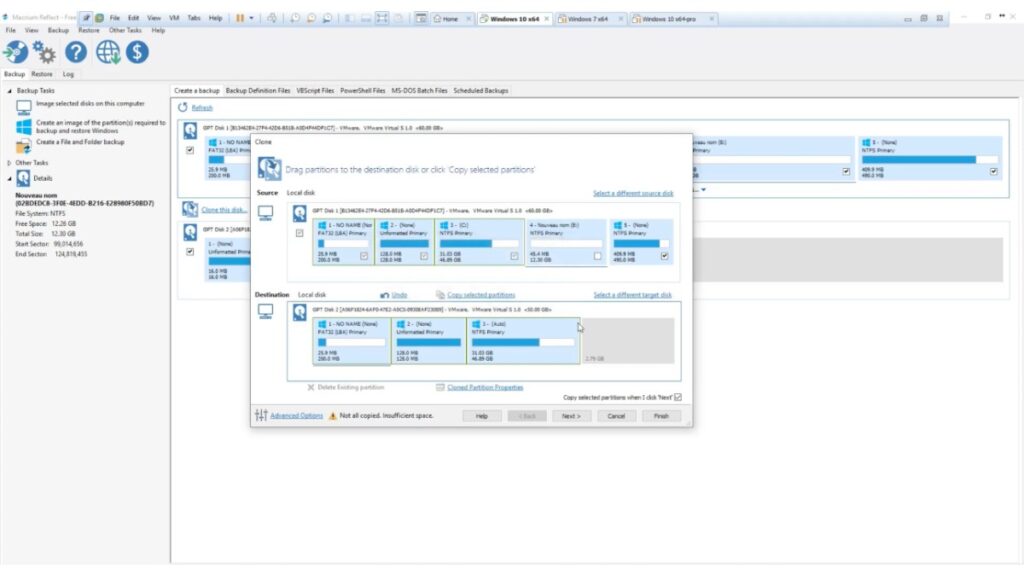
Task: Click the Cloned Partition Properties icon
Action: click(440, 387)
